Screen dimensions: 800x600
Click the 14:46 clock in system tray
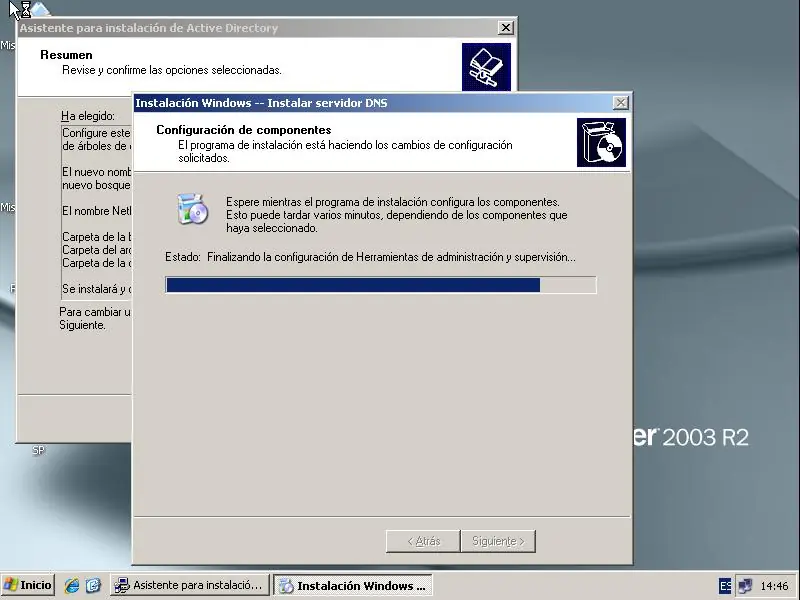[774, 586]
